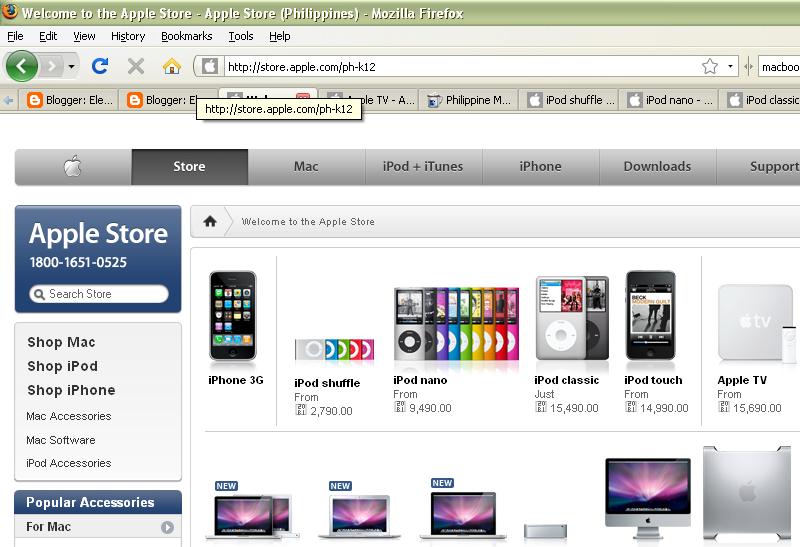The image size is (800, 547).
Task: Open the back/forward history dropdown arrow
Action: pos(71,66)
